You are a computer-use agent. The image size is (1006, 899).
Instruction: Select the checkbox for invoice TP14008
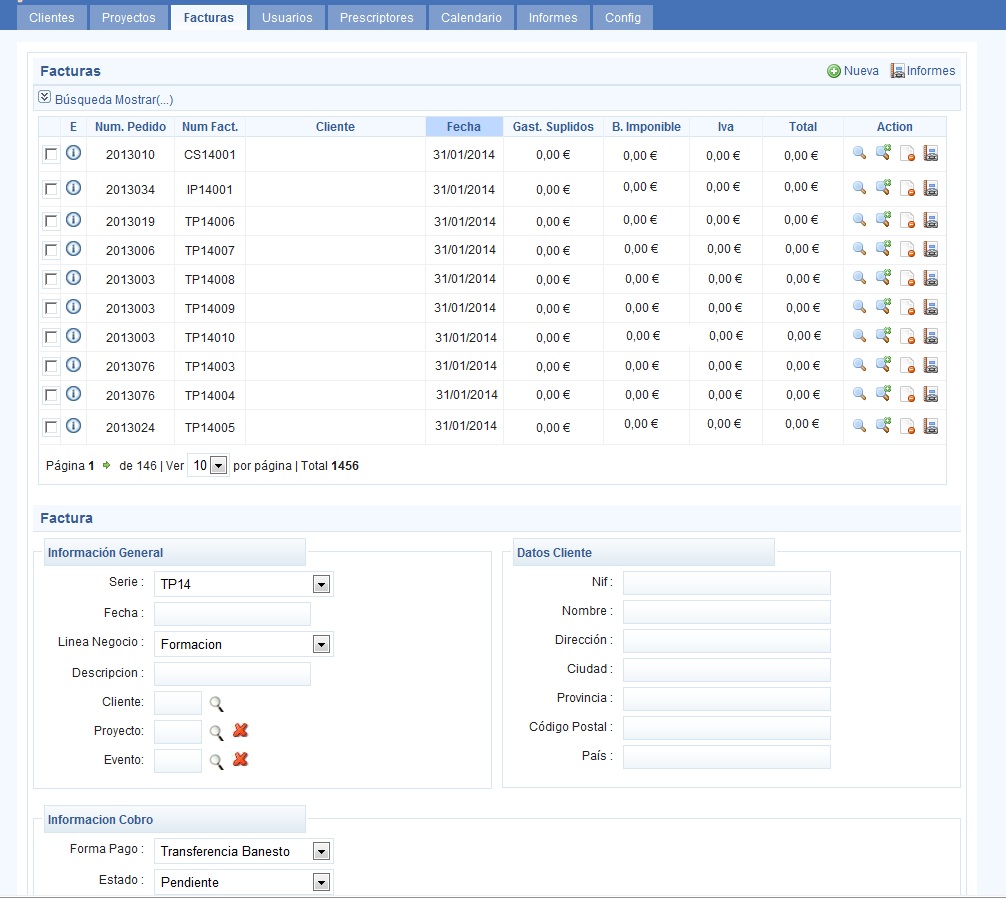51,279
